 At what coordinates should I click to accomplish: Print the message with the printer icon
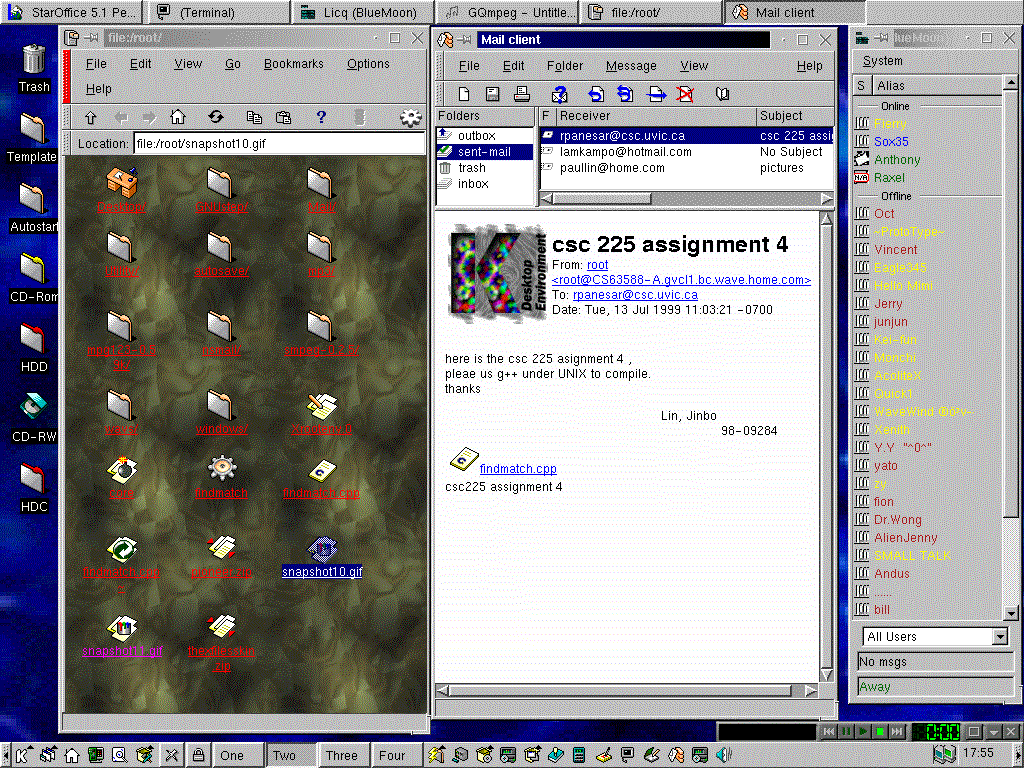coord(521,94)
